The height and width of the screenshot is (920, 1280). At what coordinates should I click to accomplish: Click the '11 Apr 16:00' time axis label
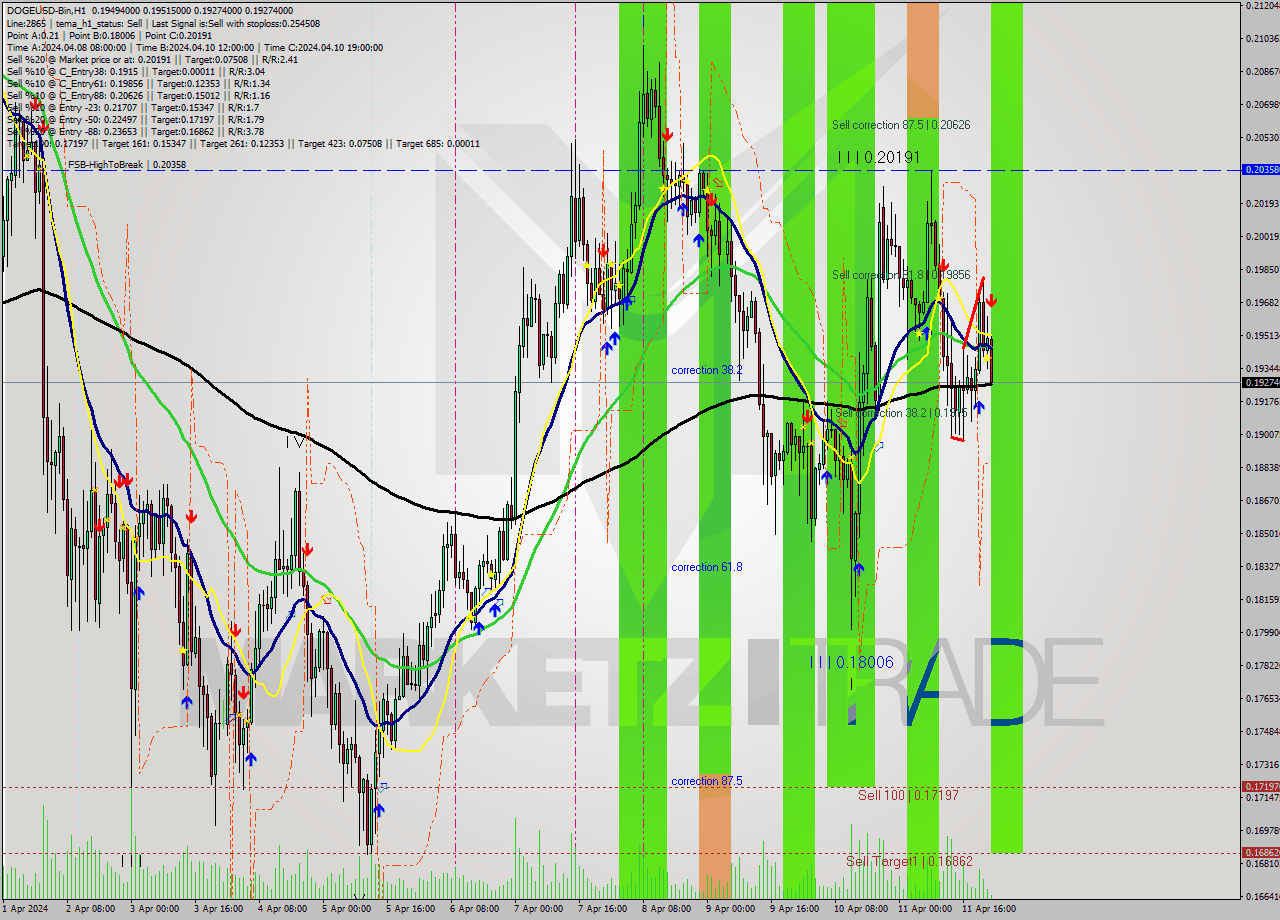(988, 909)
